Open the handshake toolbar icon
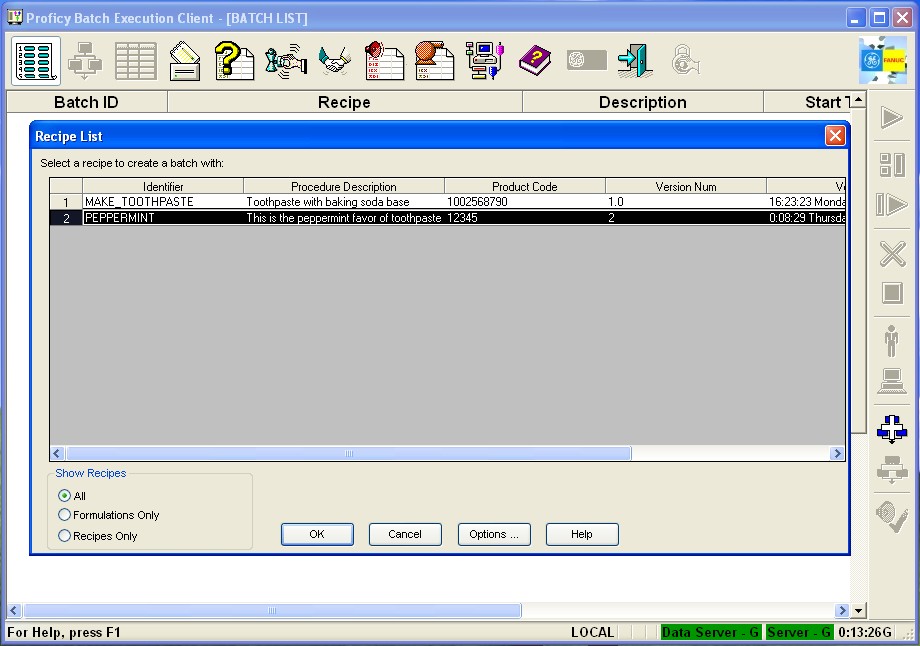This screenshot has width=920, height=646. click(x=335, y=61)
